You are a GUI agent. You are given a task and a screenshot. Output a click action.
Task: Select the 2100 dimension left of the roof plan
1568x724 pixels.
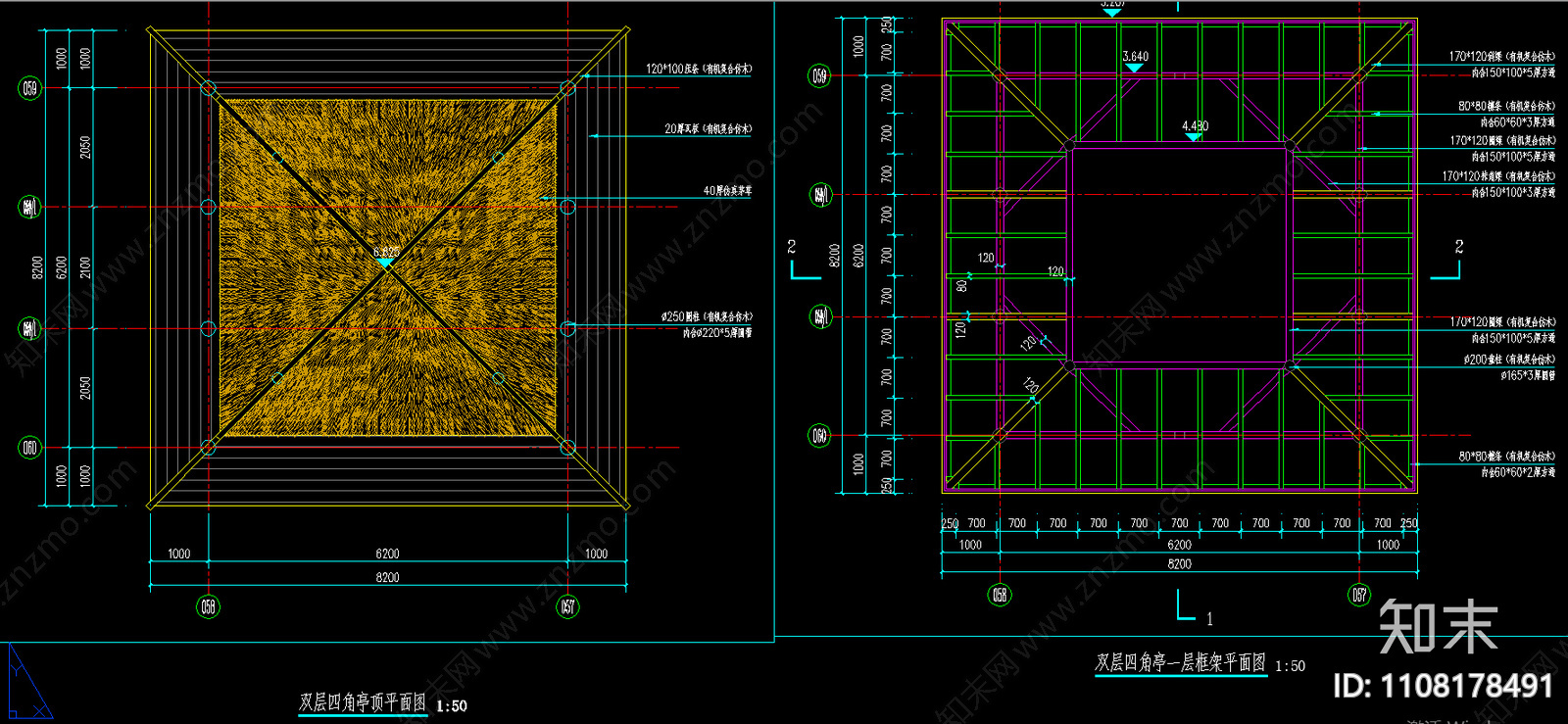(85, 267)
